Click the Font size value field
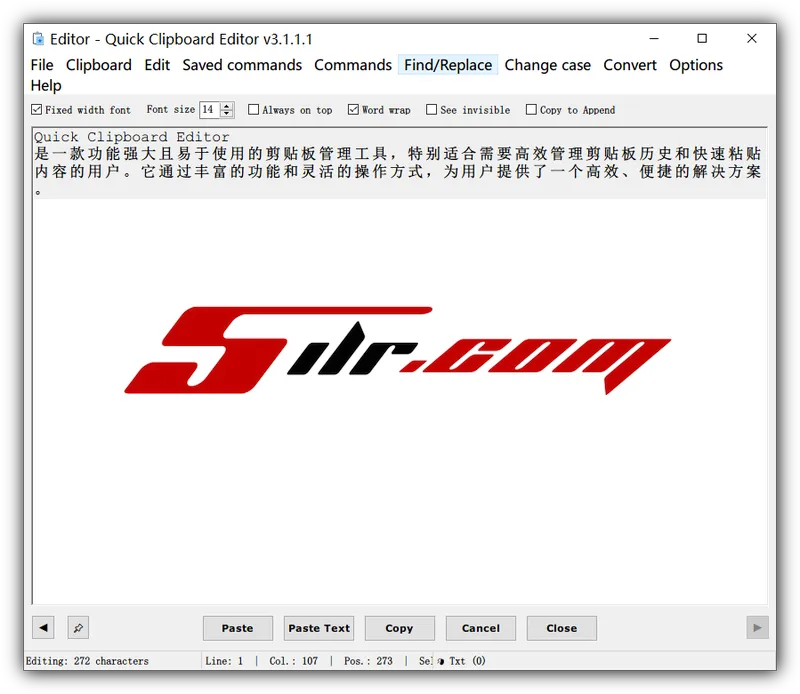 tap(210, 109)
